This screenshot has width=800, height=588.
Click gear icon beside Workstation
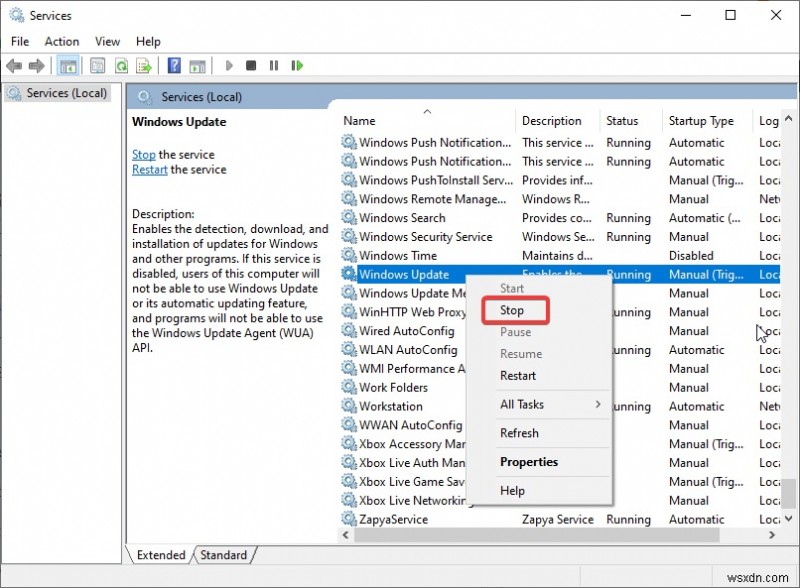(349, 406)
